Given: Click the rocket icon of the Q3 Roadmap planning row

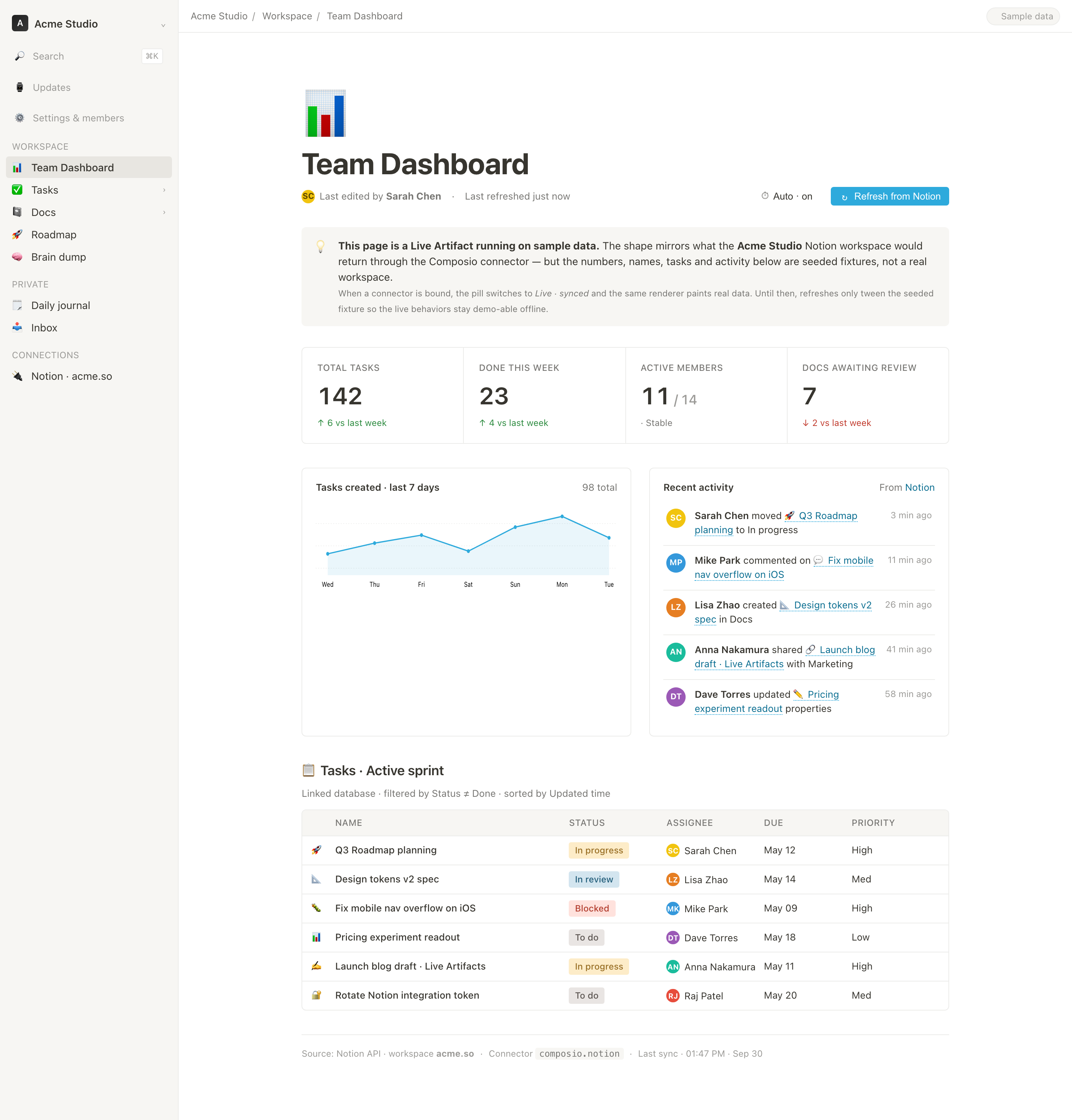Looking at the screenshot, I should click(316, 850).
